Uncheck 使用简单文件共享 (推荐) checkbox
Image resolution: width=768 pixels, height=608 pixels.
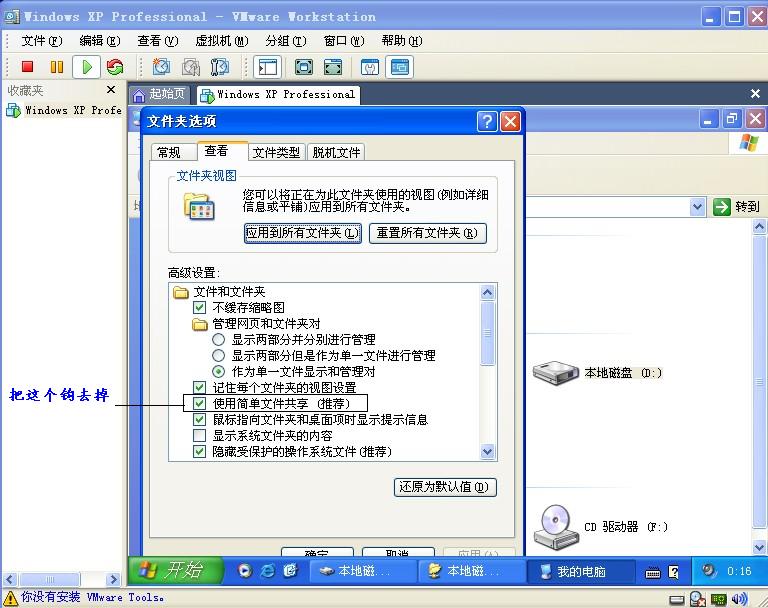click(200, 403)
